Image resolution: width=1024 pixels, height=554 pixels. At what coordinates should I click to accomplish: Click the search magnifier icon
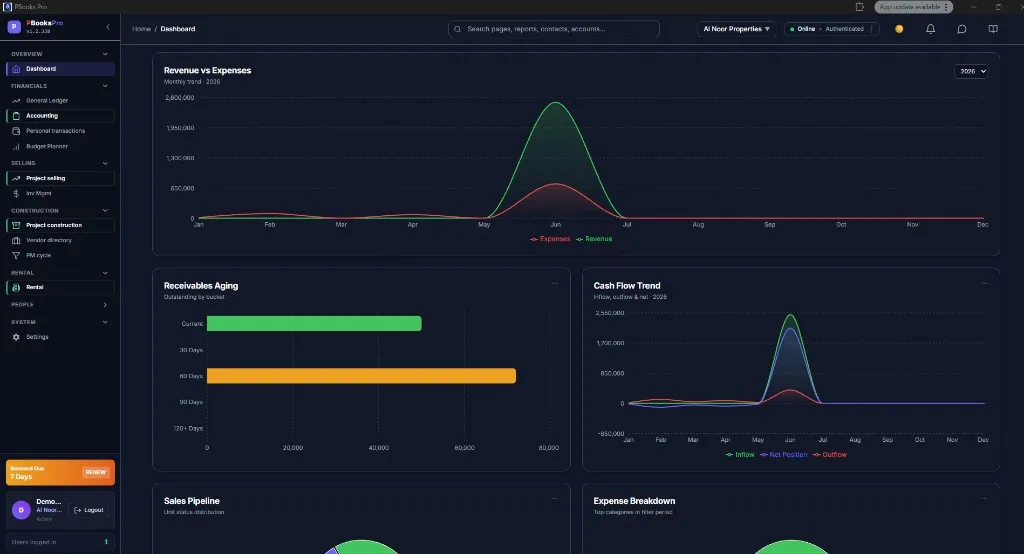tap(457, 29)
